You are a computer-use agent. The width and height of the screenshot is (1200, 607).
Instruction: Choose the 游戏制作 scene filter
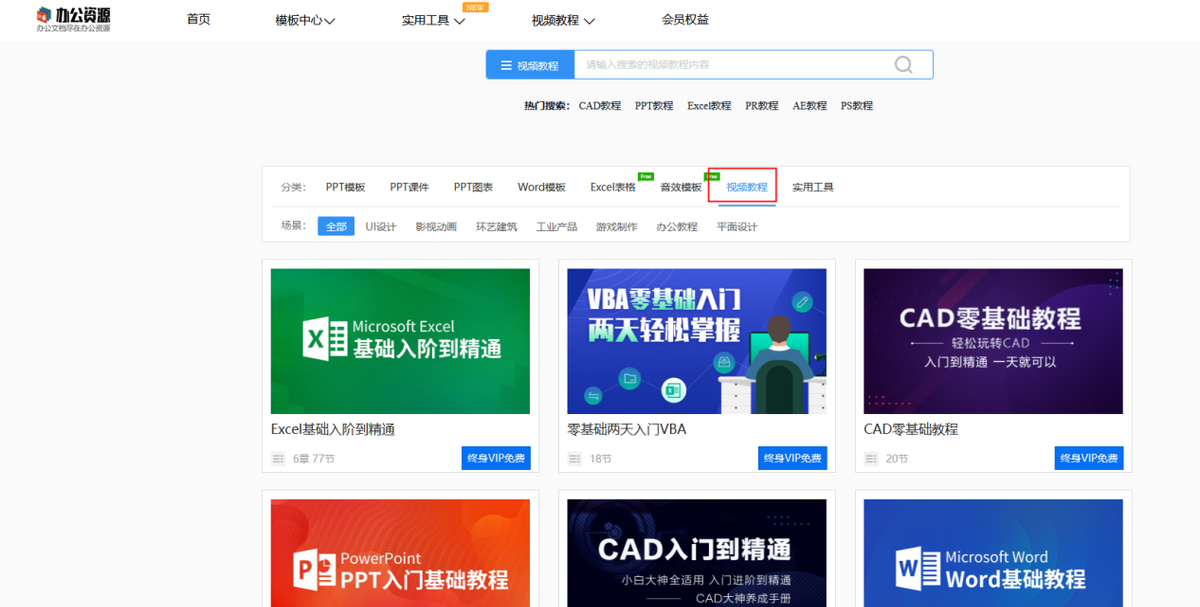[x=616, y=227]
